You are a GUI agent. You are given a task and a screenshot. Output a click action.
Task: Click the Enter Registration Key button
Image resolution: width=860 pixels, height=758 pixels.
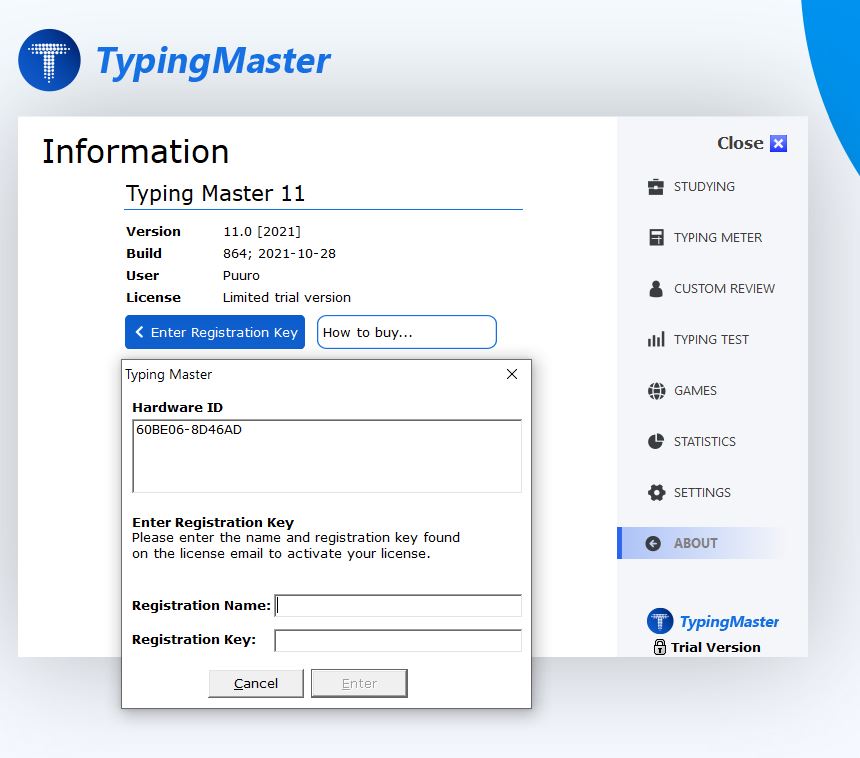click(x=215, y=332)
